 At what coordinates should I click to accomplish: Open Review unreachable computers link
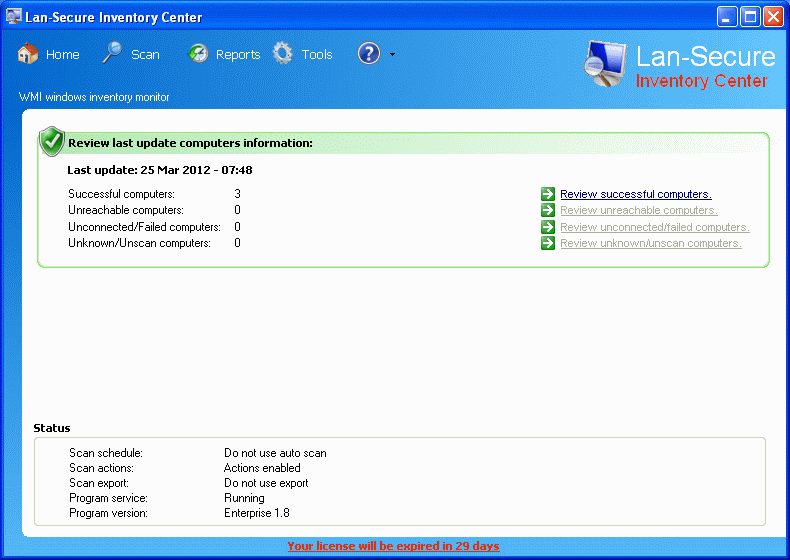[639, 210]
